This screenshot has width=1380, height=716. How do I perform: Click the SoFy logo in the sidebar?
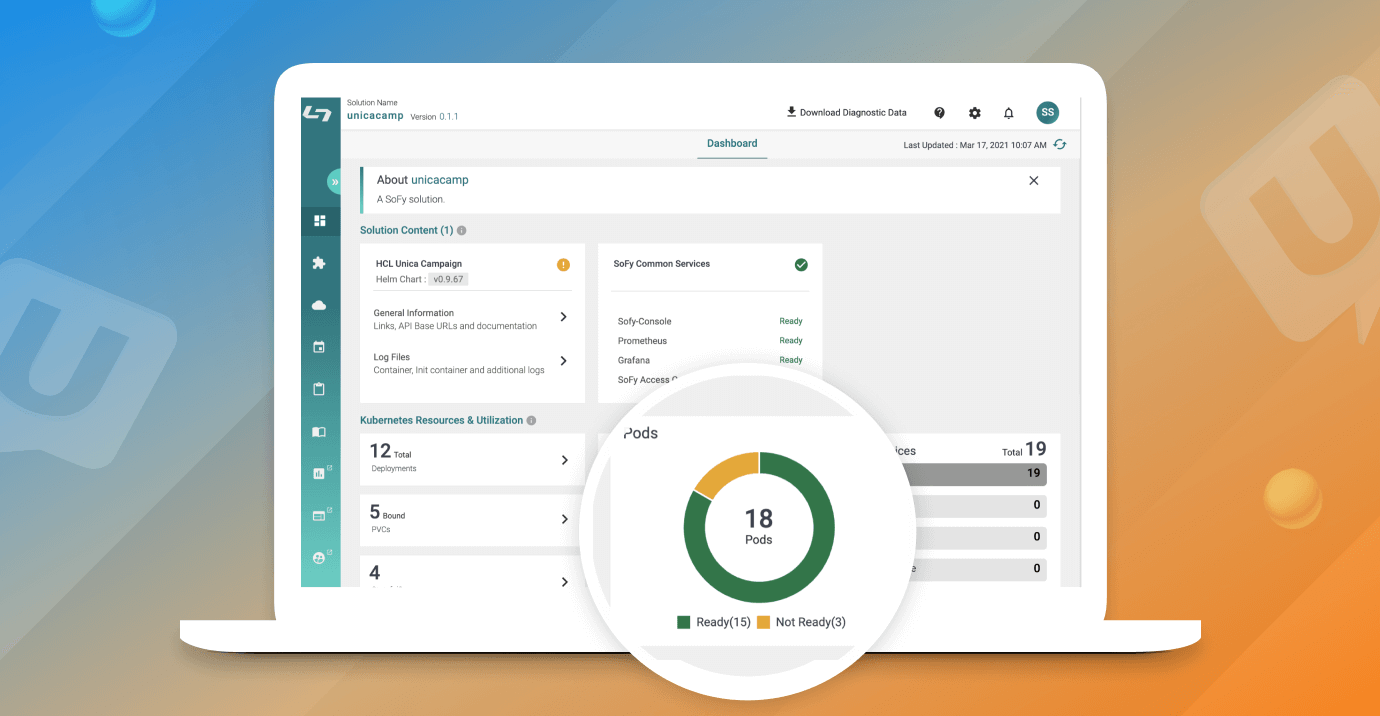click(317, 114)
